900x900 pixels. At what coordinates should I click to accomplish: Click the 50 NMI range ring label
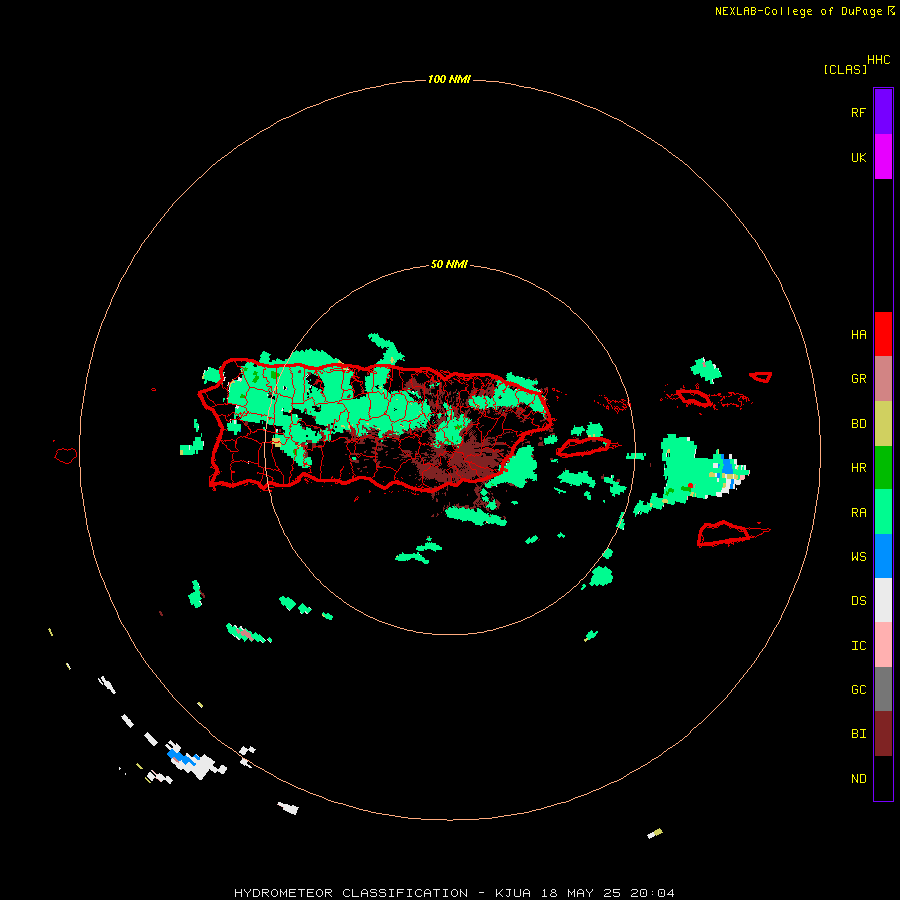click(449, 264)
